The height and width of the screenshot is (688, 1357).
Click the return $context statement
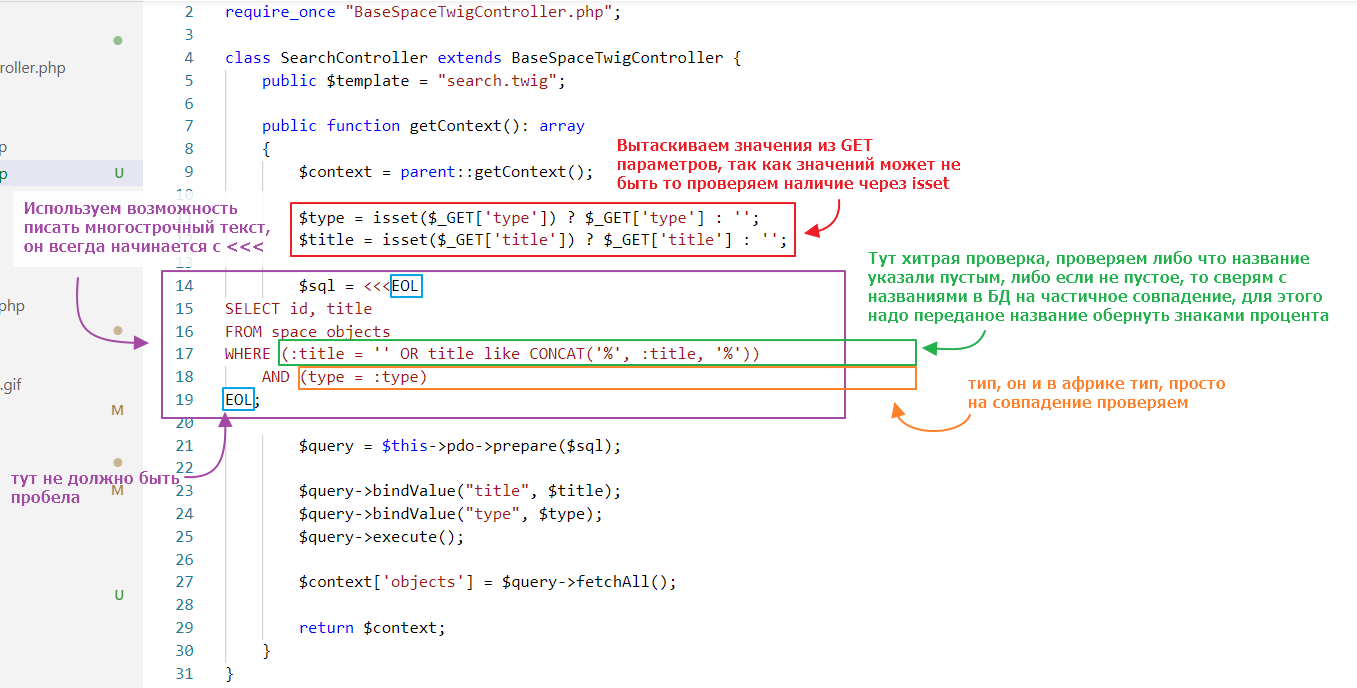pyautogui.click(x=371, y=628)
